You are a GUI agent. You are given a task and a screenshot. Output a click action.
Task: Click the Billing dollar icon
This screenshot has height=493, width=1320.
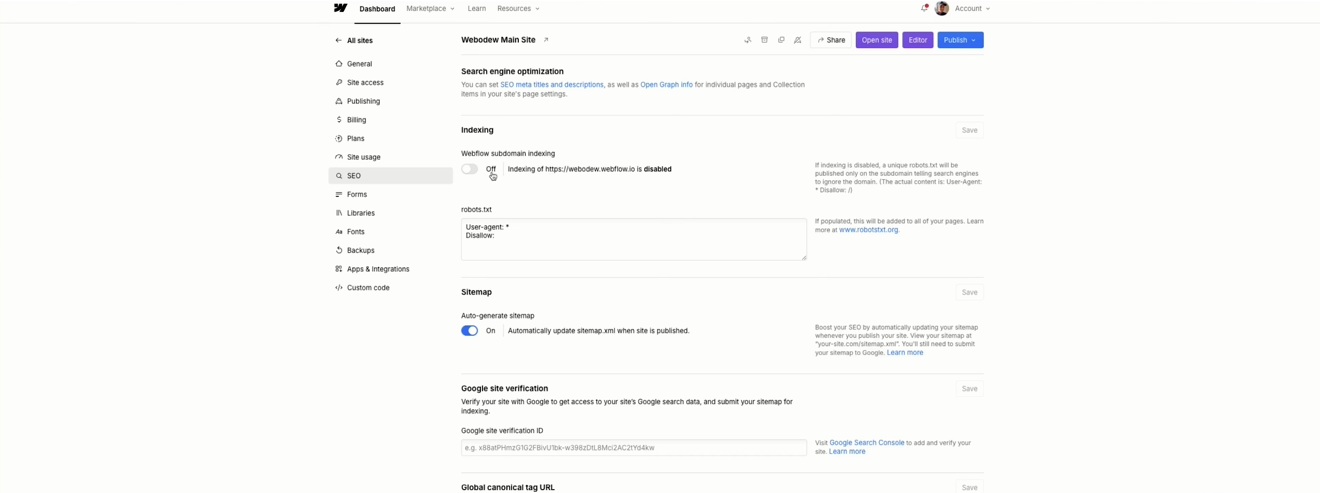point(339,120)
